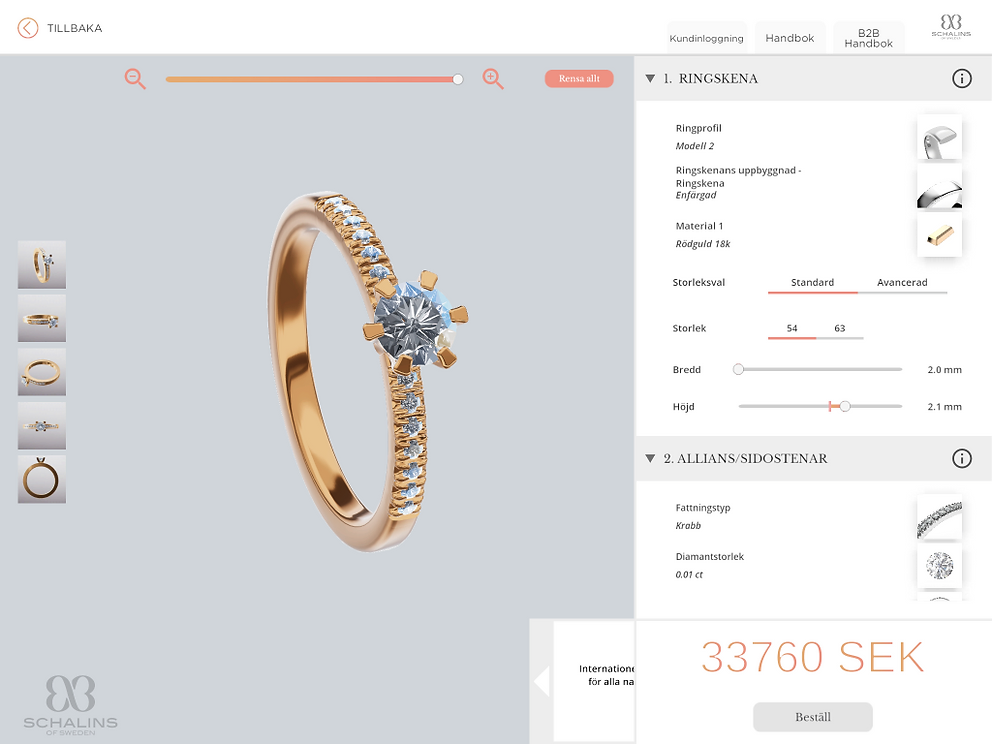Click the Diamantstorlek diamond image
This screenshot has height=744, width=992.
click(x=939, y=566)
